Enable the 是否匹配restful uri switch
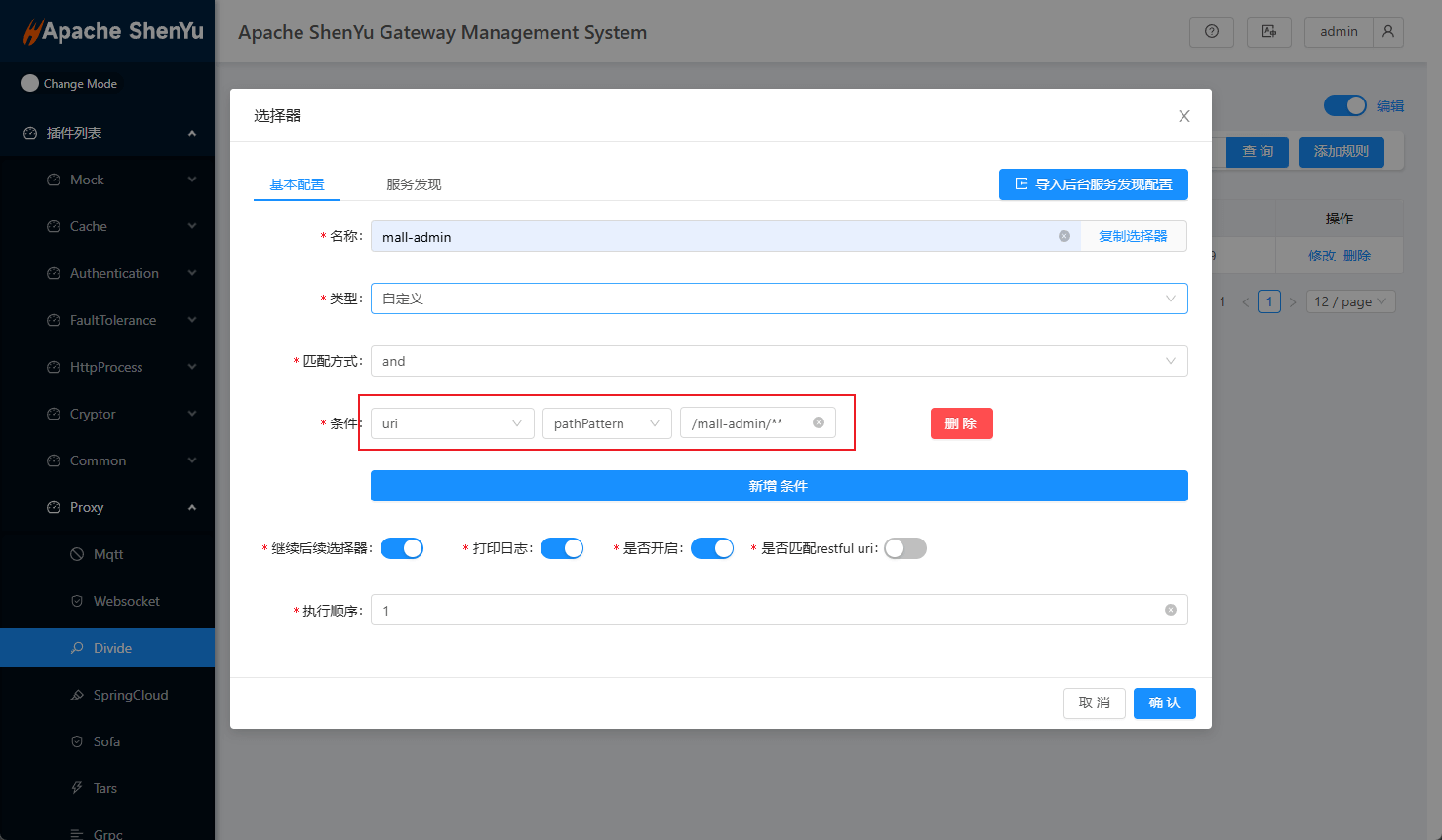The width and height of the screenshot is (1442, 840). point(904,548)
